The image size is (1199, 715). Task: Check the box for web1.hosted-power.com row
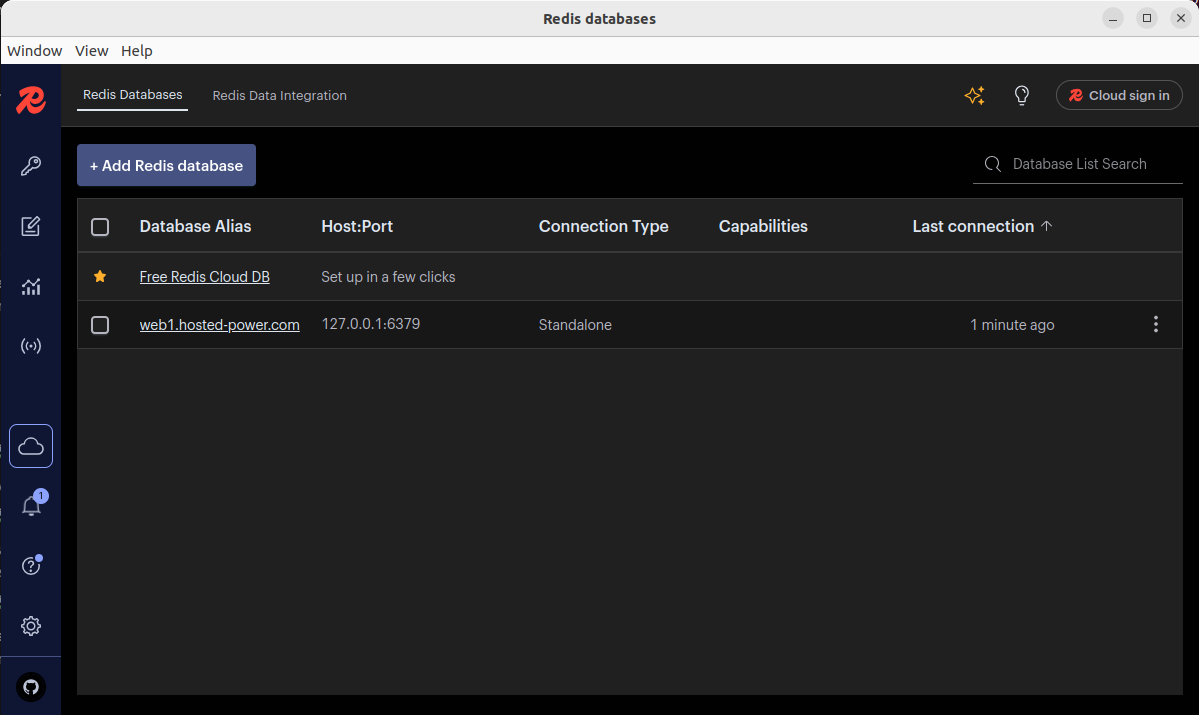100,325
